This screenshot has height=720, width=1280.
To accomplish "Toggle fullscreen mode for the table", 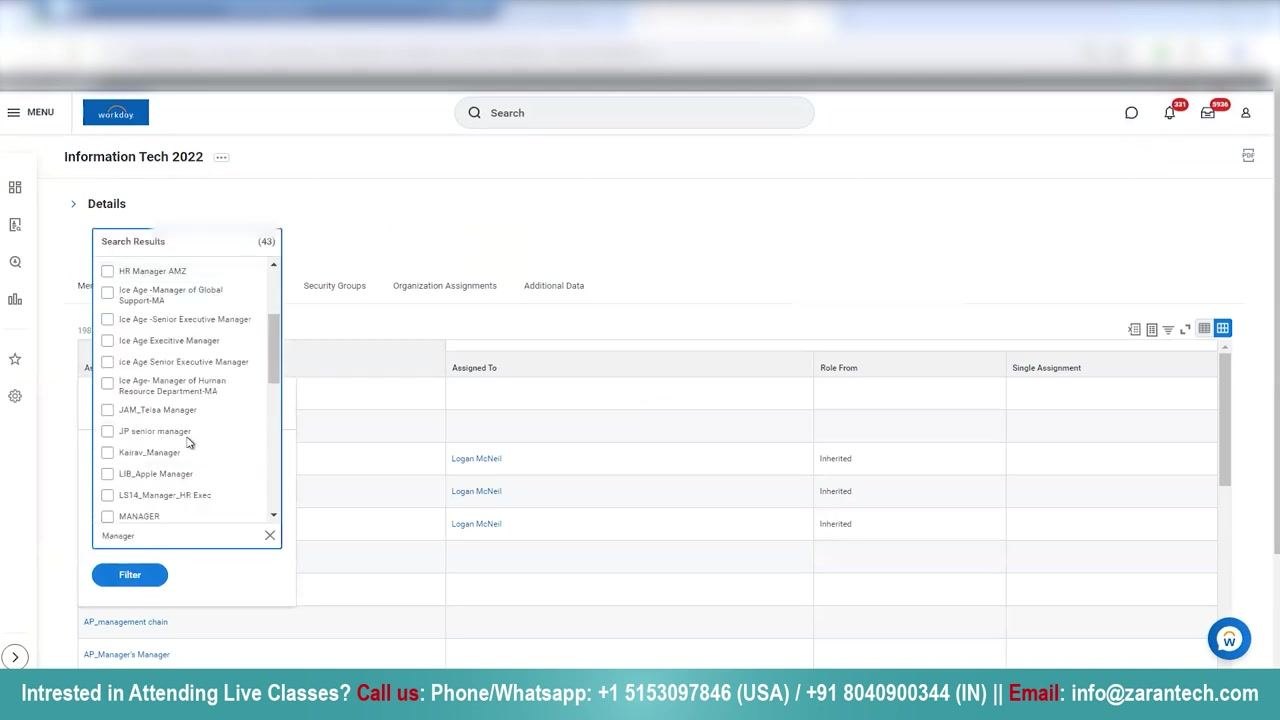I will point(1185,329).
